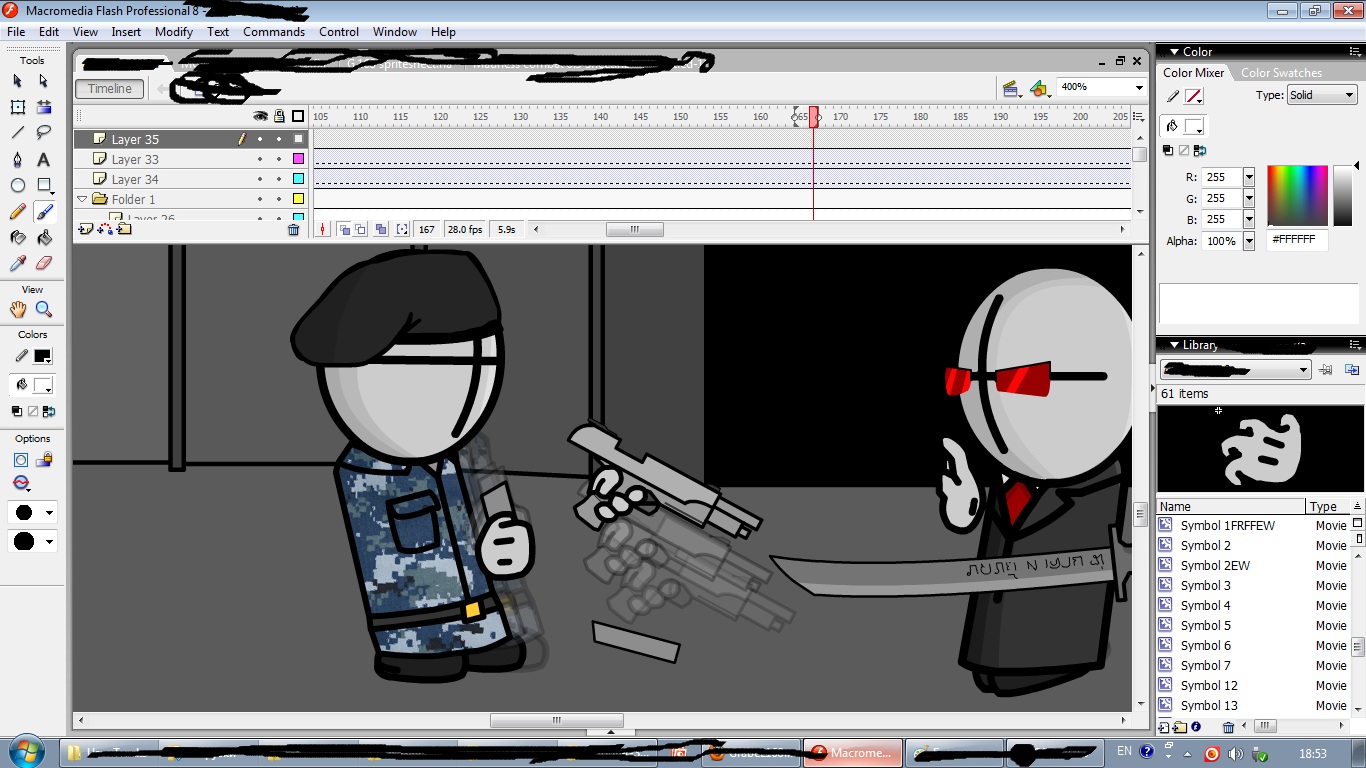
Task: Toggle Lock Fill option
Action: click(44, 460)
